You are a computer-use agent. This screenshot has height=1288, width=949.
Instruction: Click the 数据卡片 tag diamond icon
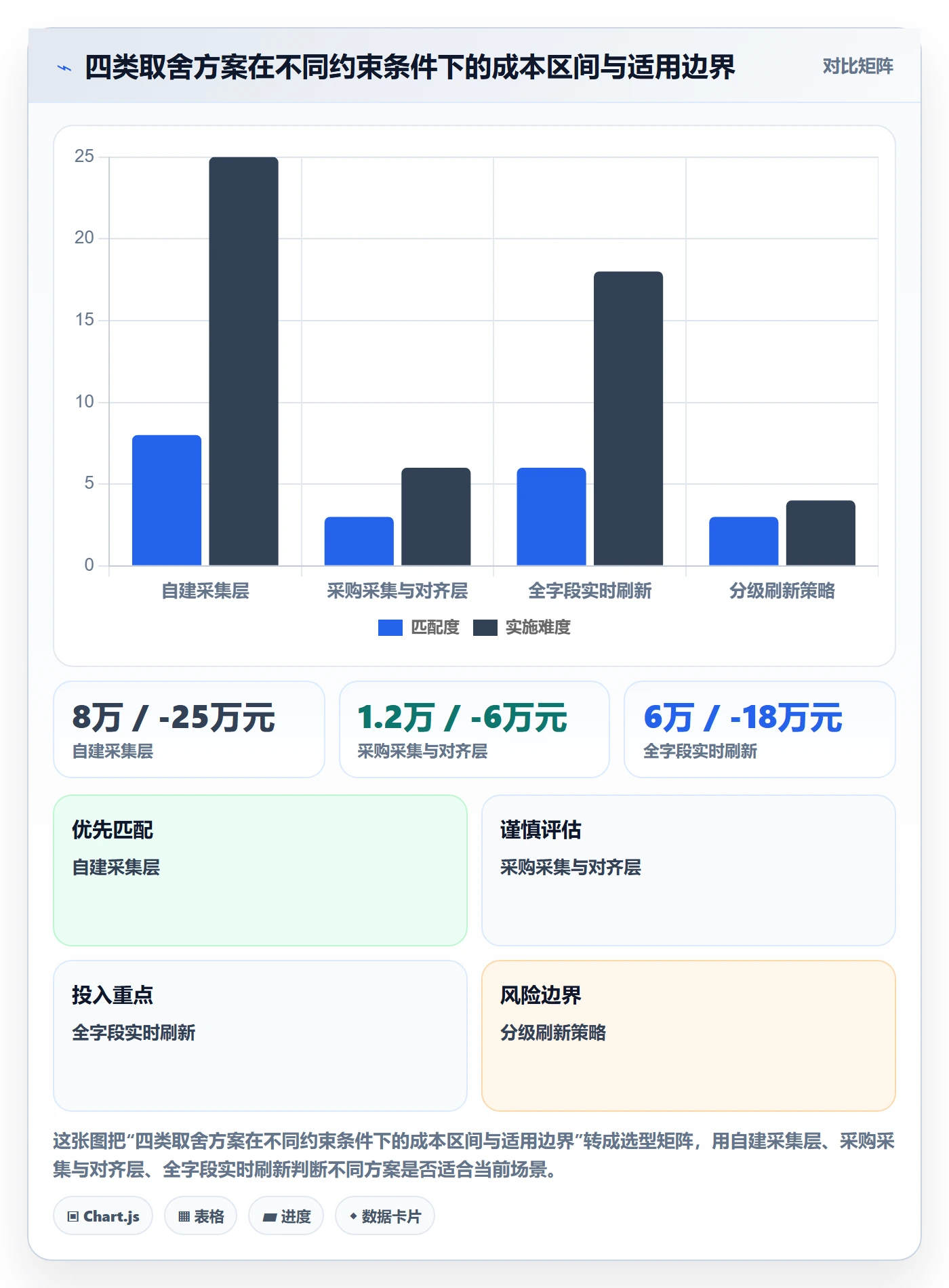353,1217
